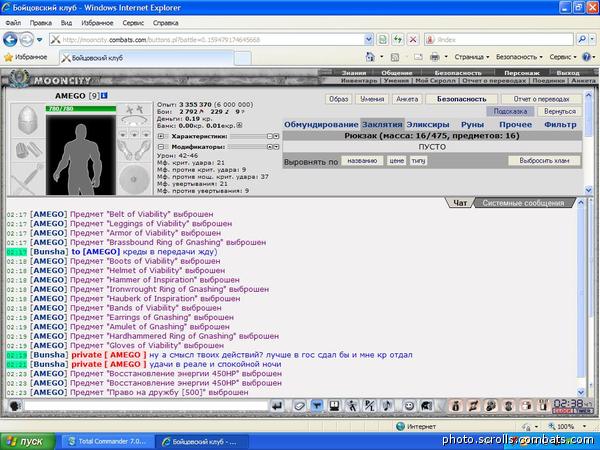Click the Вернуться button

tap(559, 111)
